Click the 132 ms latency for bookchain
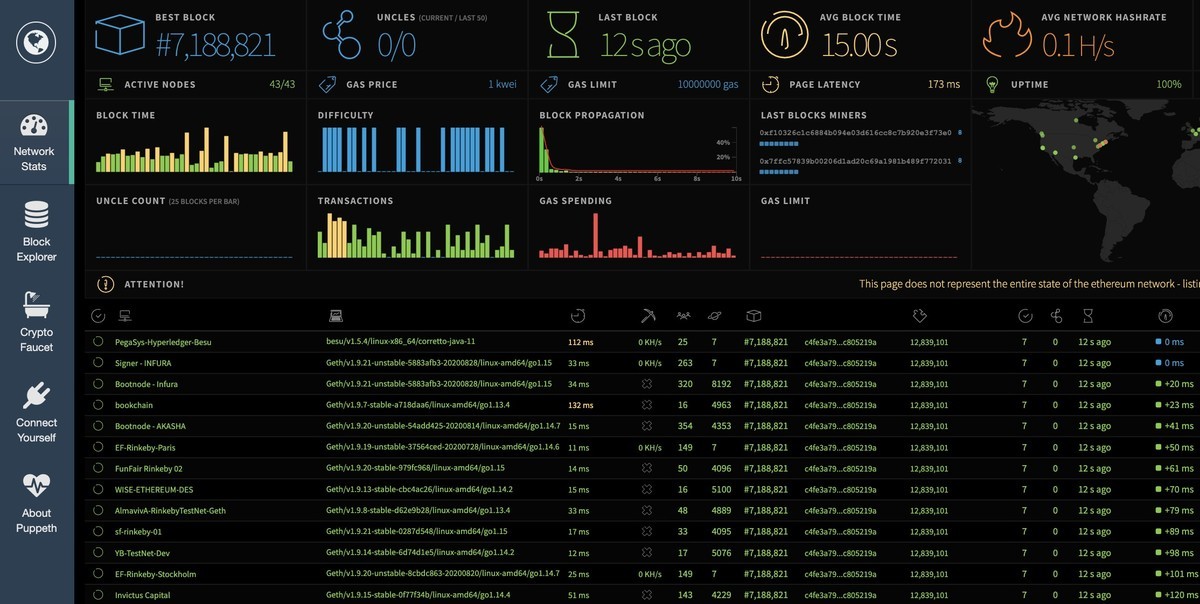Screen dimensions: 1200x604 coord(580,405)
